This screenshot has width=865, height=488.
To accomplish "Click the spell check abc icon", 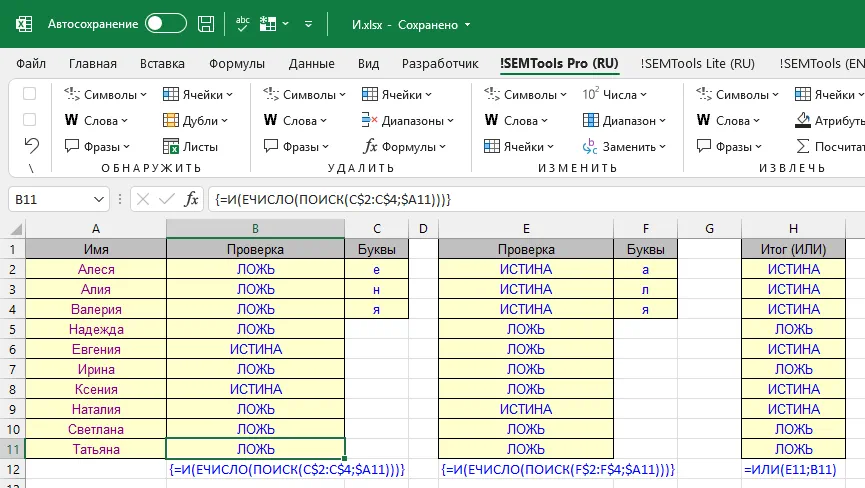I will (244, 23).
